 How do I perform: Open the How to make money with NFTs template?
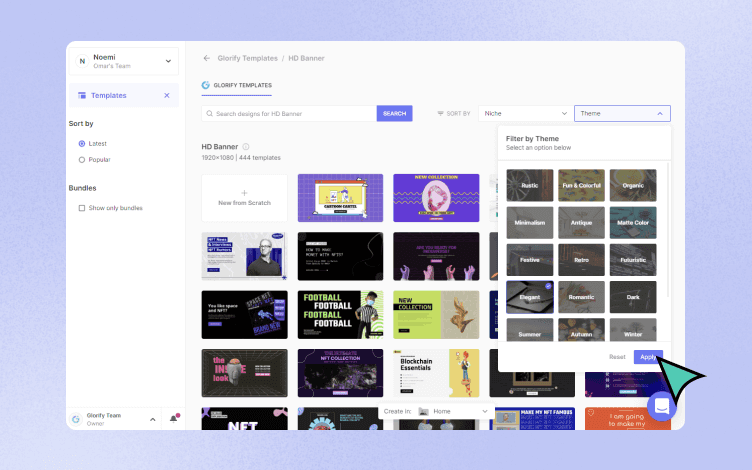click(x=341, y=256)
